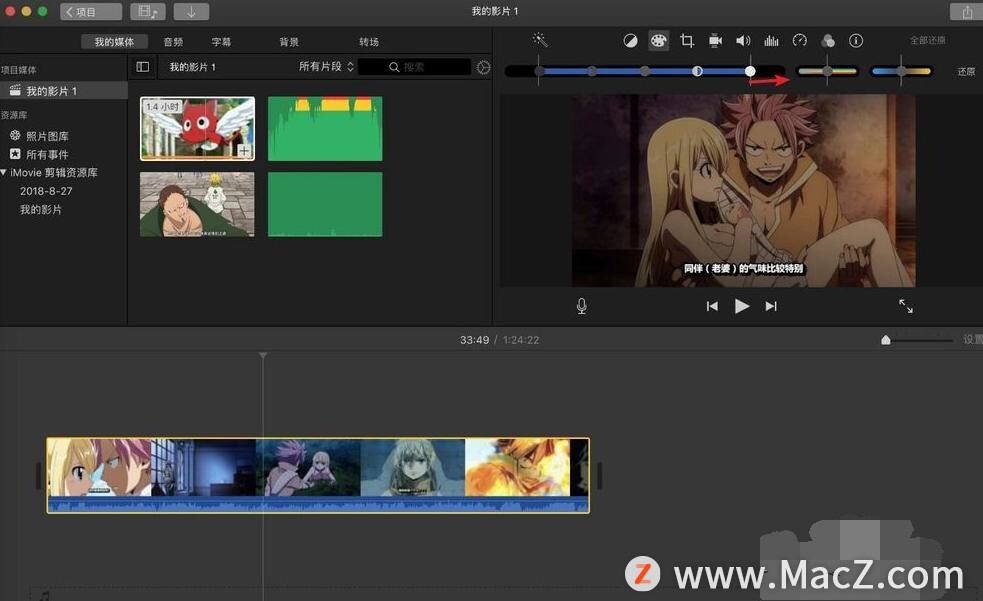Open noise reduction and equalizer tool
This screenshot has height=601, width=983.
(771, 41)
